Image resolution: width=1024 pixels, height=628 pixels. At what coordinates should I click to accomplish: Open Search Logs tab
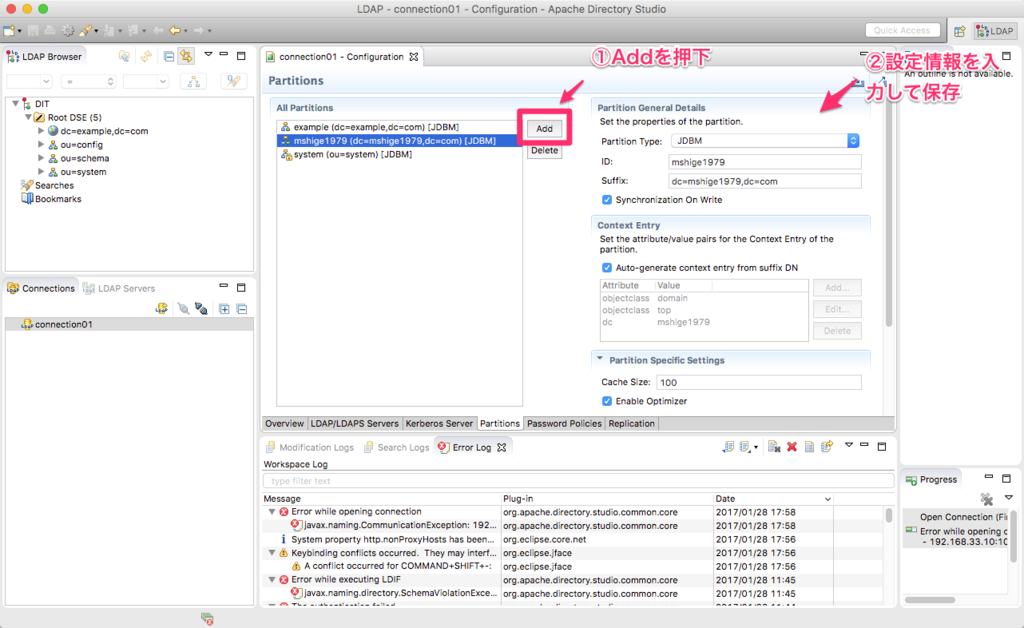(396, 447)
